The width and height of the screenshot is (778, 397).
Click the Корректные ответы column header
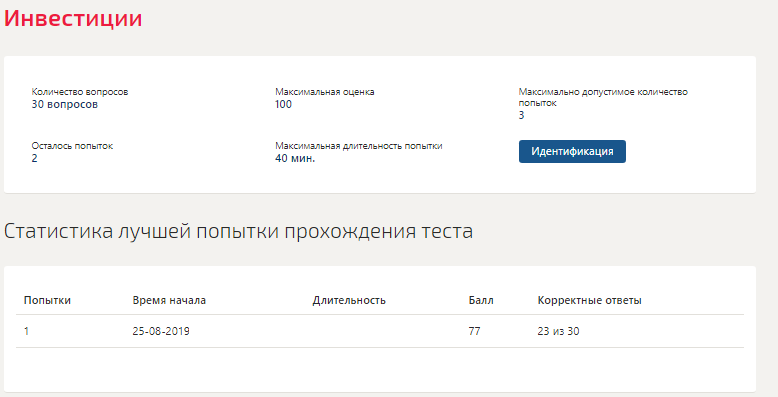(589, 300)
